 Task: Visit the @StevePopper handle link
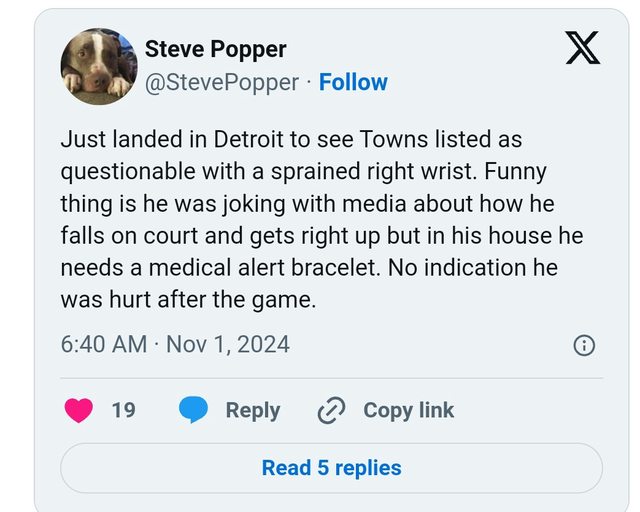point(222,82)
